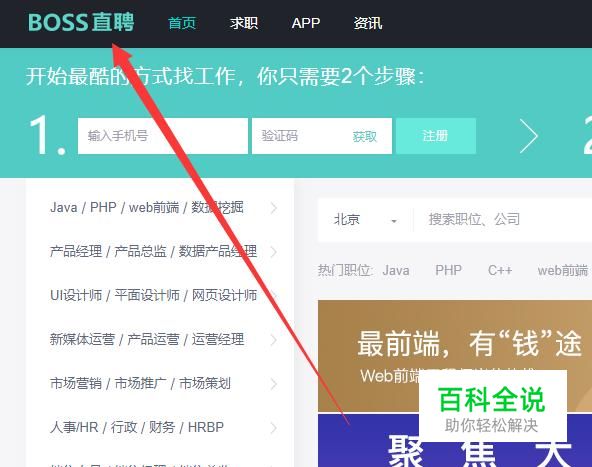Expand the 市场营销 / 市场推广 category chevron
The image size is (592, 467).
(274, 384)
